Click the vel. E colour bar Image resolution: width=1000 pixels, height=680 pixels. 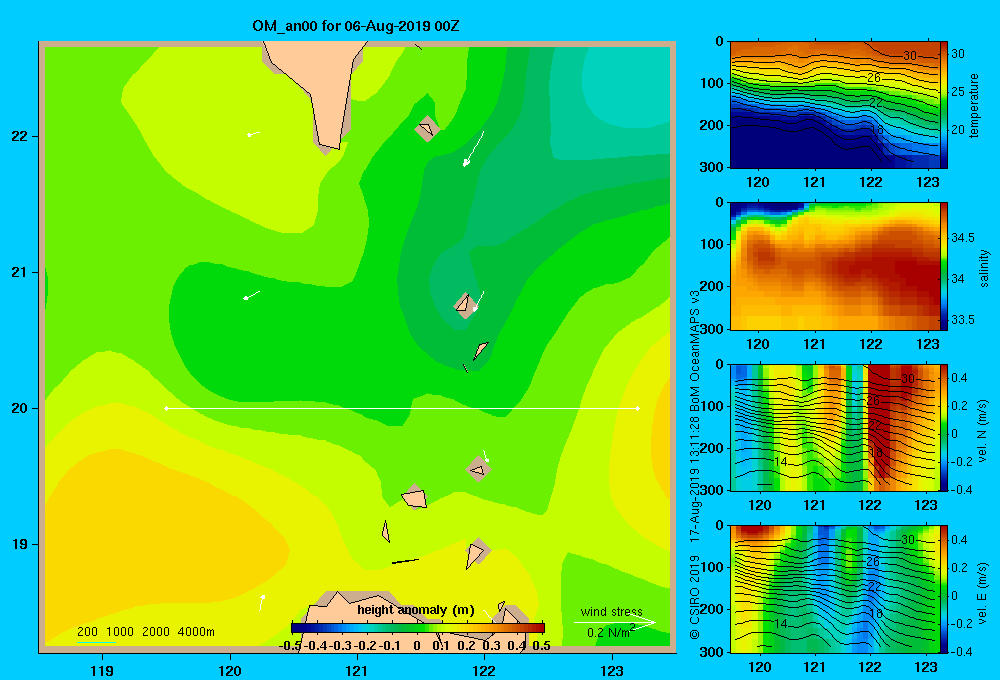945,589
